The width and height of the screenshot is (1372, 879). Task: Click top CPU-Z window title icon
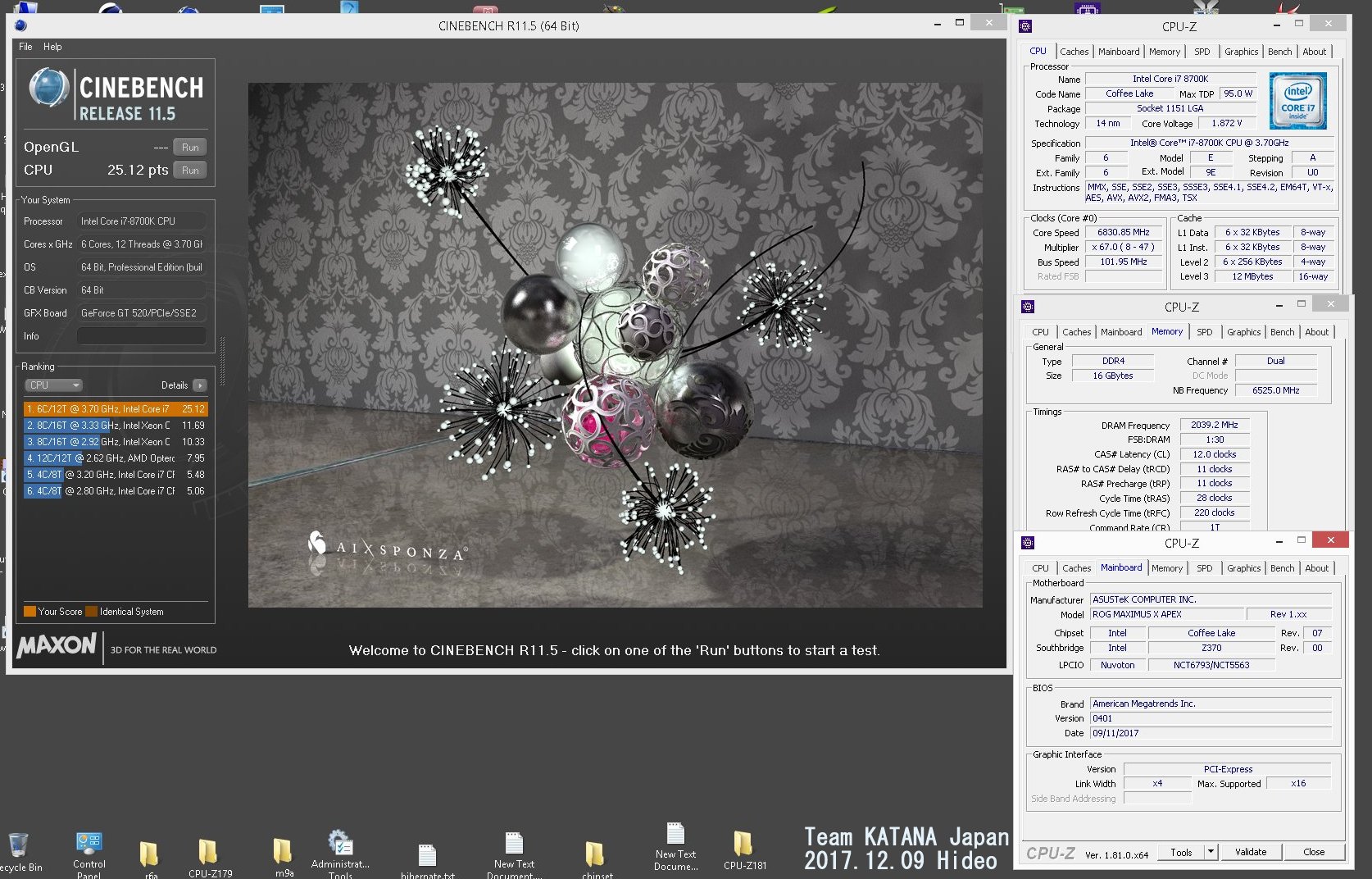1025,26
